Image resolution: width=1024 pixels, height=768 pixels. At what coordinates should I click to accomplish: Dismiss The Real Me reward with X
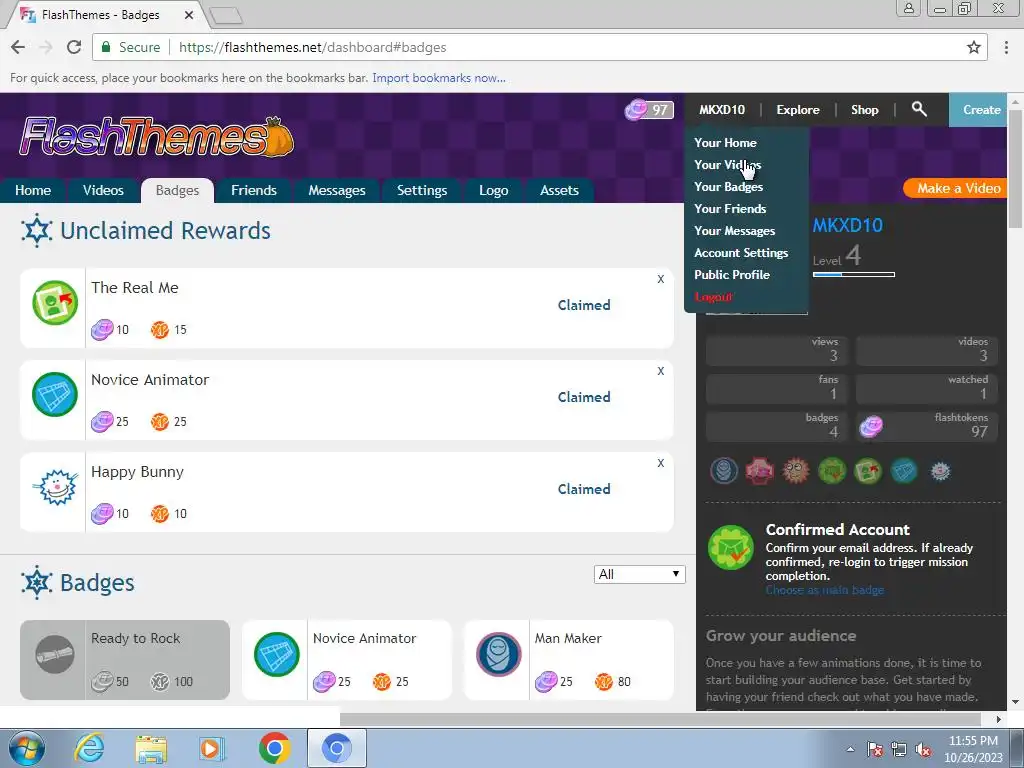pyautogui.click(x=660, y=279)
